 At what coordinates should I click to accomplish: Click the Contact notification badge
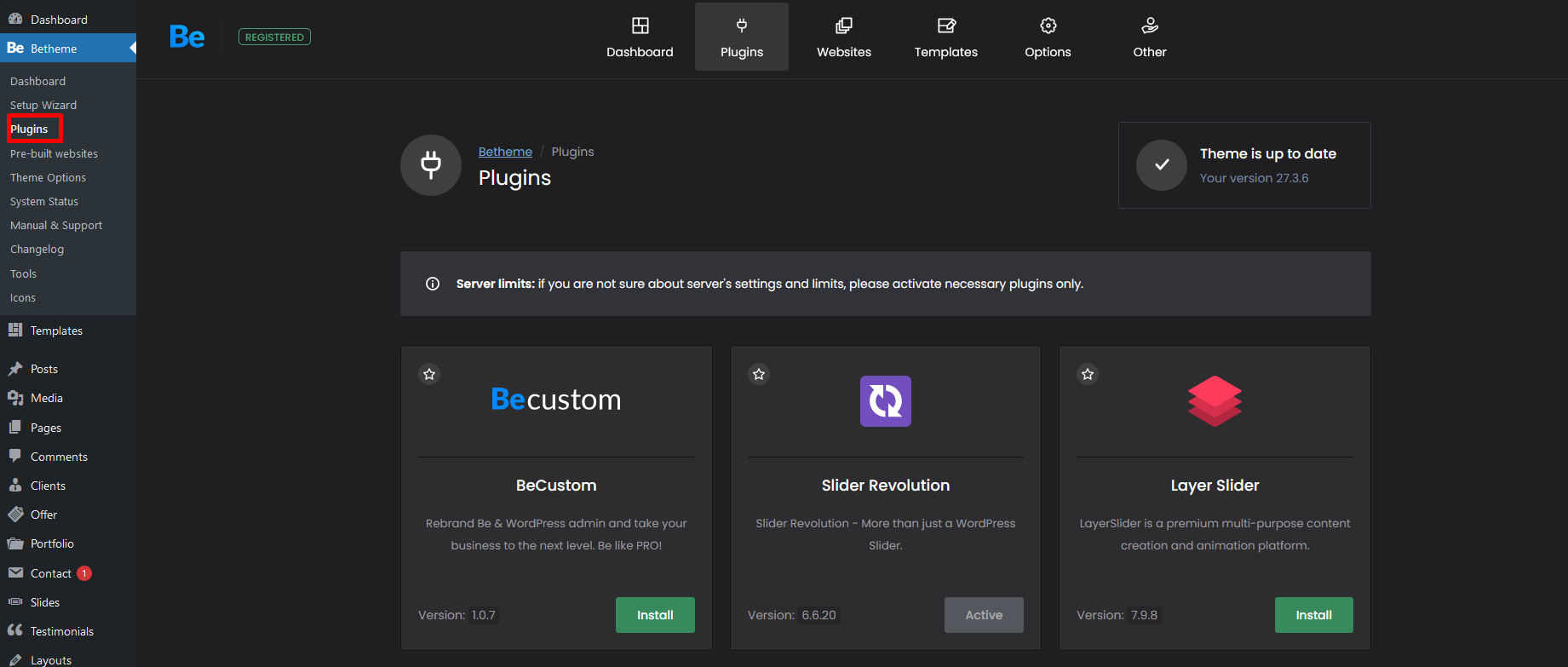84,573
